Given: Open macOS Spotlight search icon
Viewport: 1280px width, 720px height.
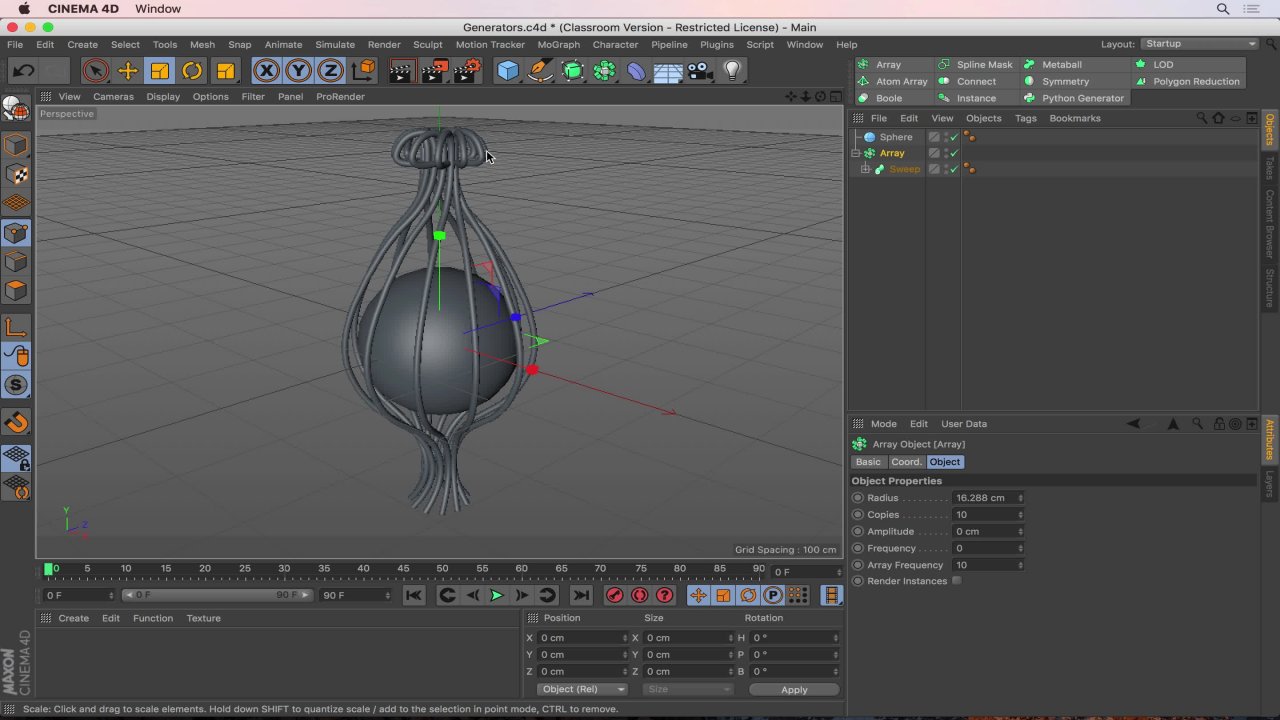Looking at the screenshot, I should (1223, 9).
